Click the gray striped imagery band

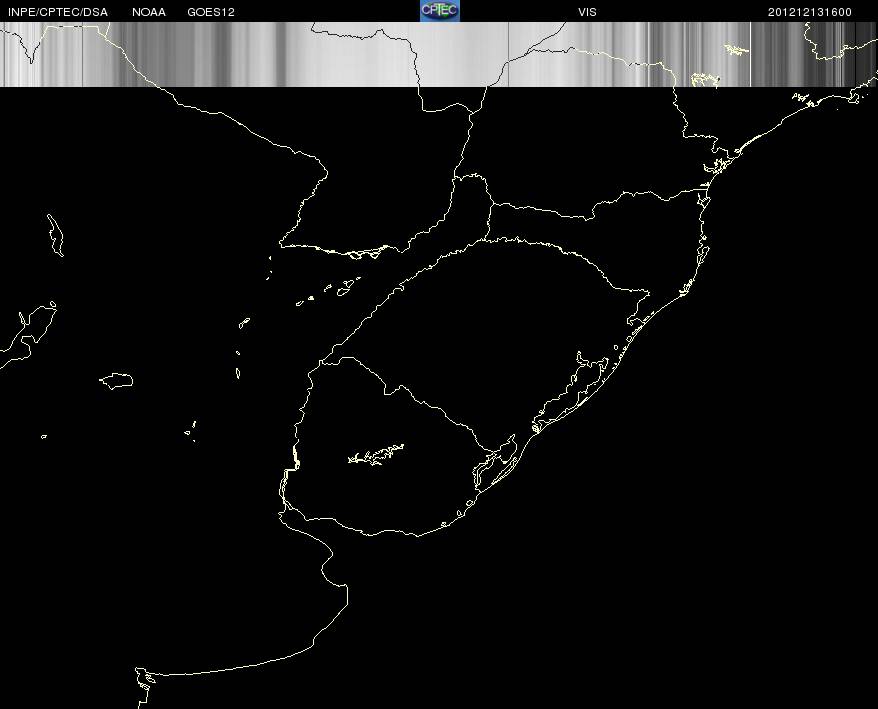[439, 54]
